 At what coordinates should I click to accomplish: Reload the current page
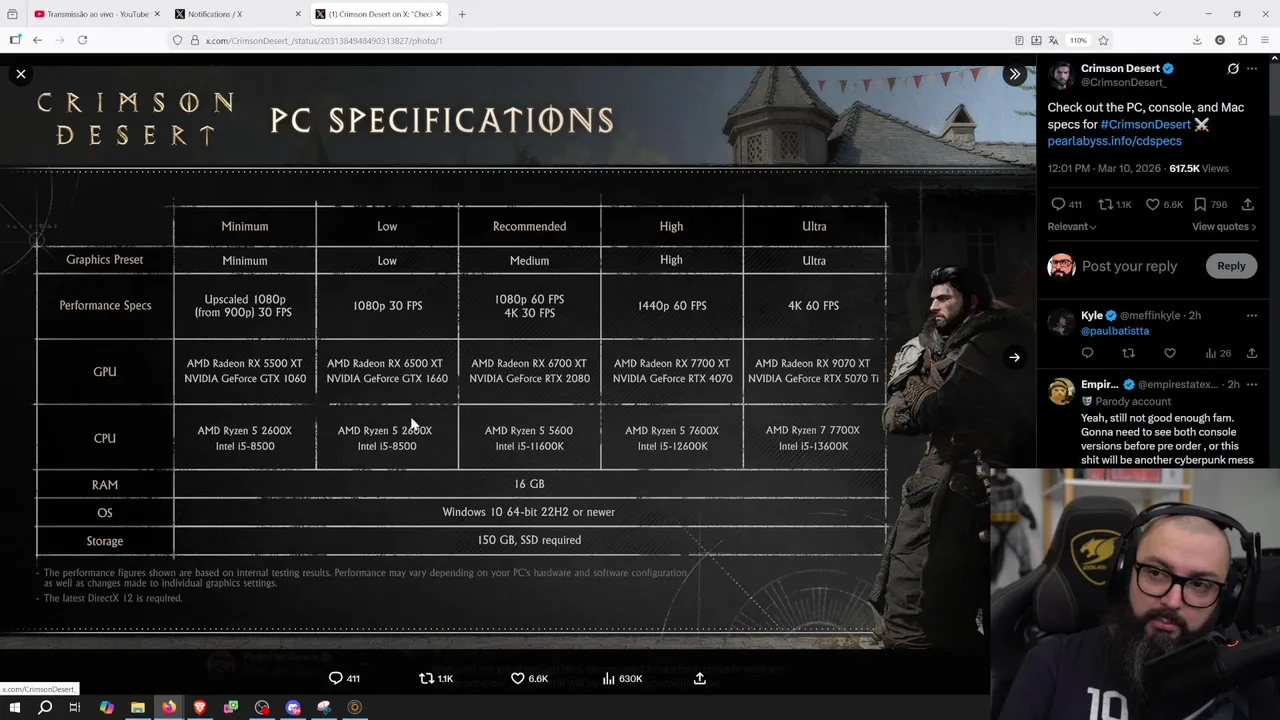82,40
